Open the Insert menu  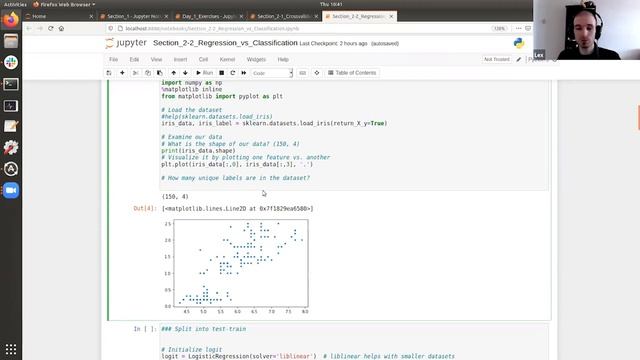pos(180,60)
